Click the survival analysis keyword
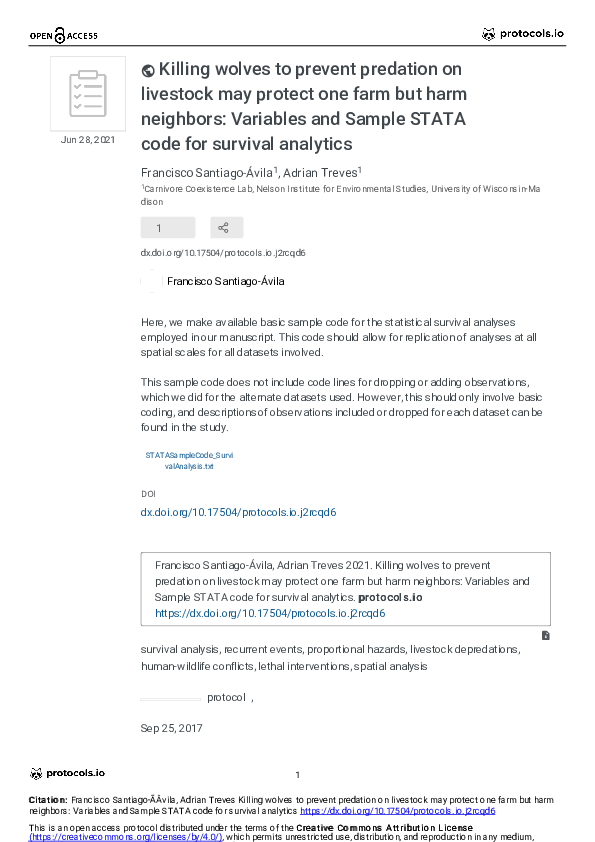This screenshot has width=595, height=842. tap(180, 649)
